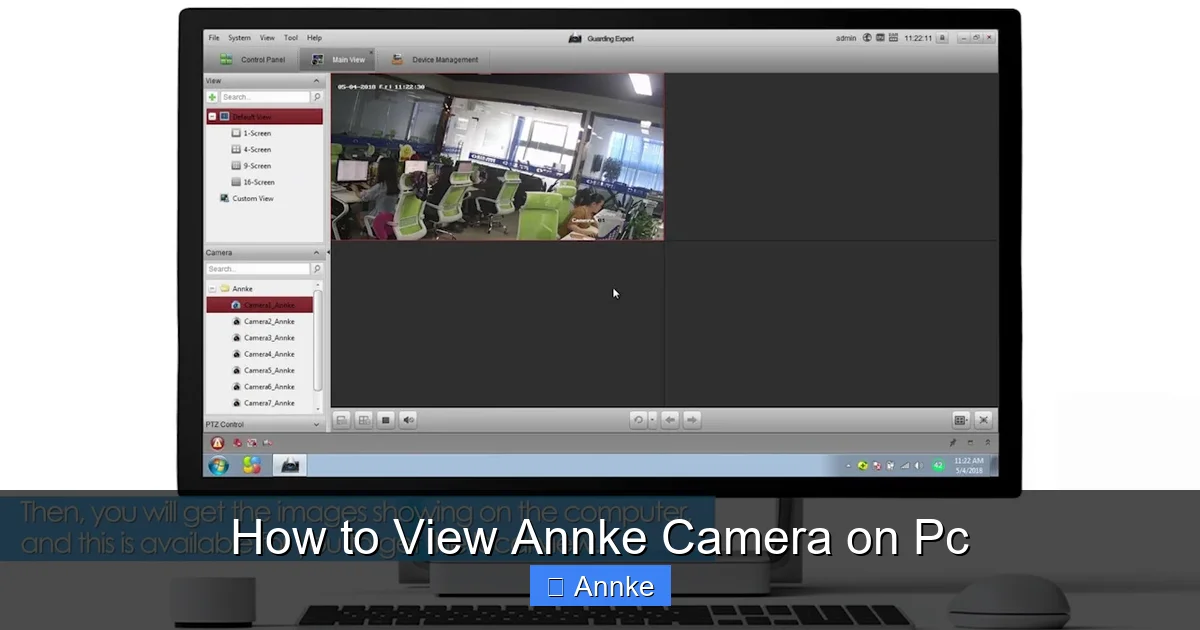Click the green 42 tray icon

click(938, 466)
